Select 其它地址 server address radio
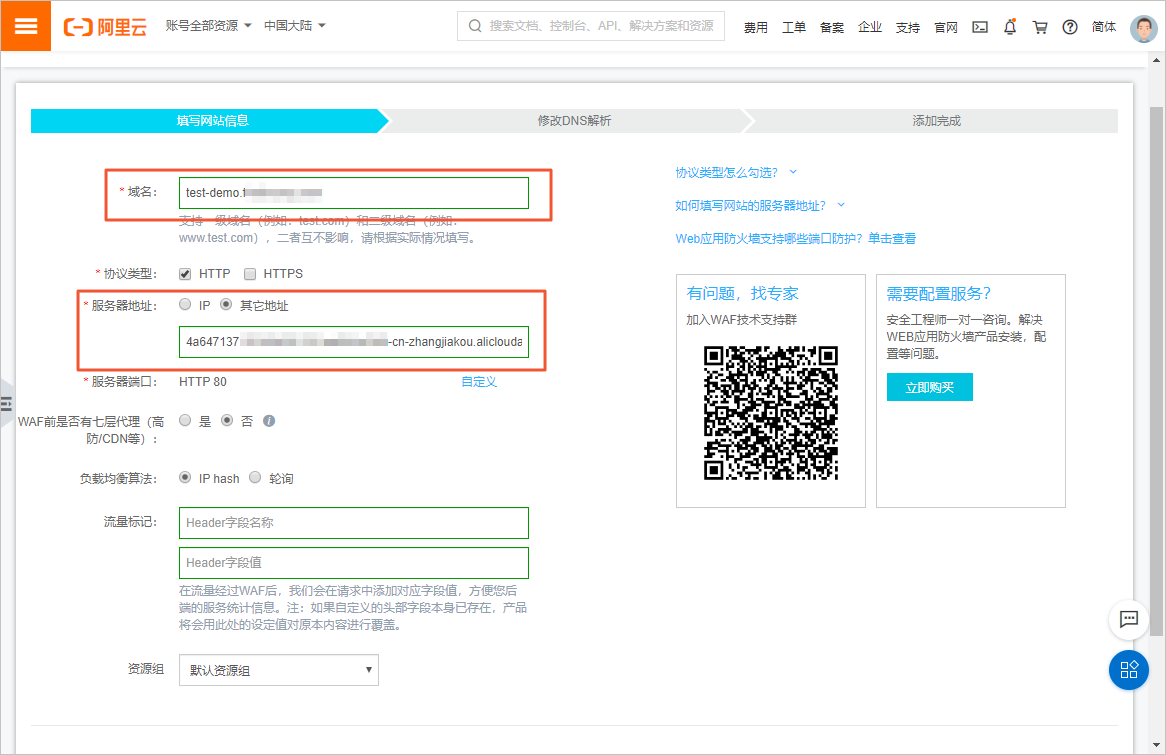Image resolution: width=1166 pixels, height=755 pixels. point(226,304)
